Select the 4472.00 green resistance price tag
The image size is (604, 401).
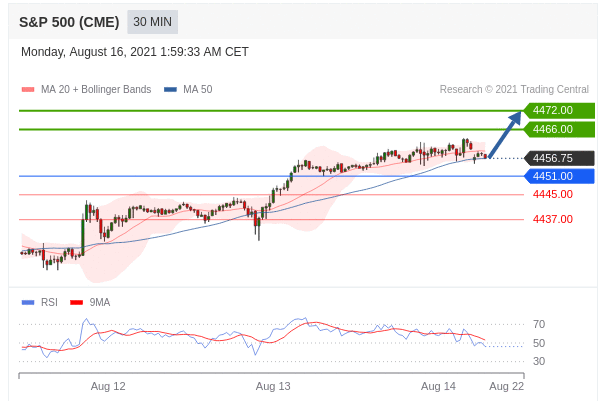coord(558,110)
